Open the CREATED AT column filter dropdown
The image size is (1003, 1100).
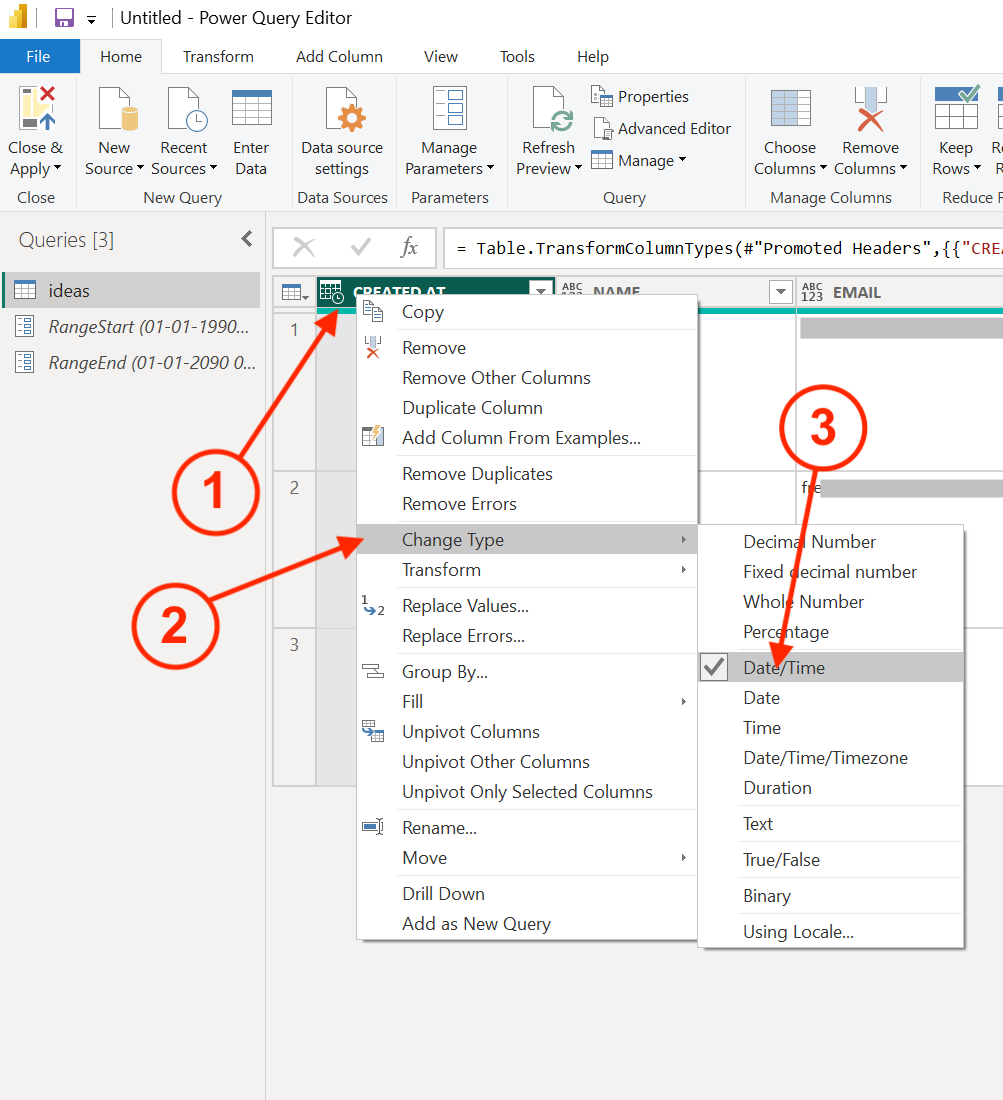point(541,292)
